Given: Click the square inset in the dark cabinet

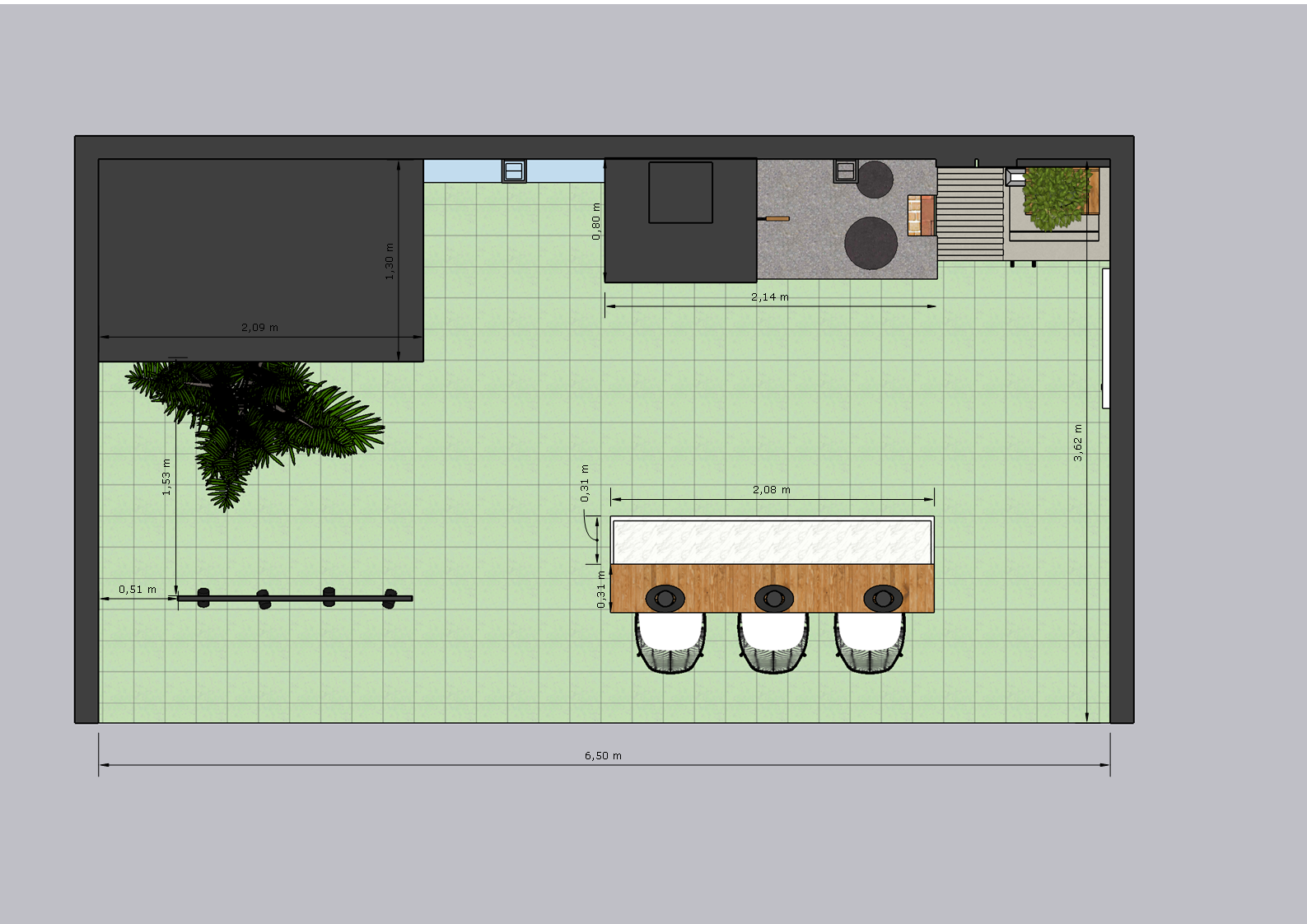Looking at the screenshot, I should 680,193.
